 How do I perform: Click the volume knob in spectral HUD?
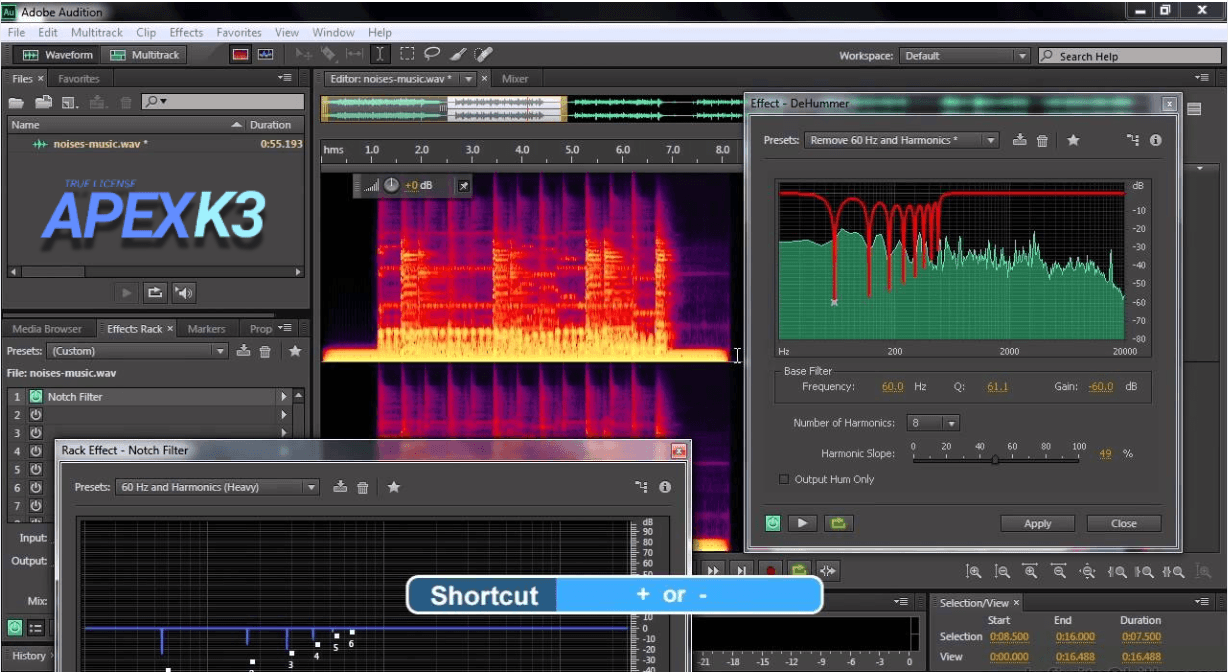pyautogui.click(x=391, y=185)
